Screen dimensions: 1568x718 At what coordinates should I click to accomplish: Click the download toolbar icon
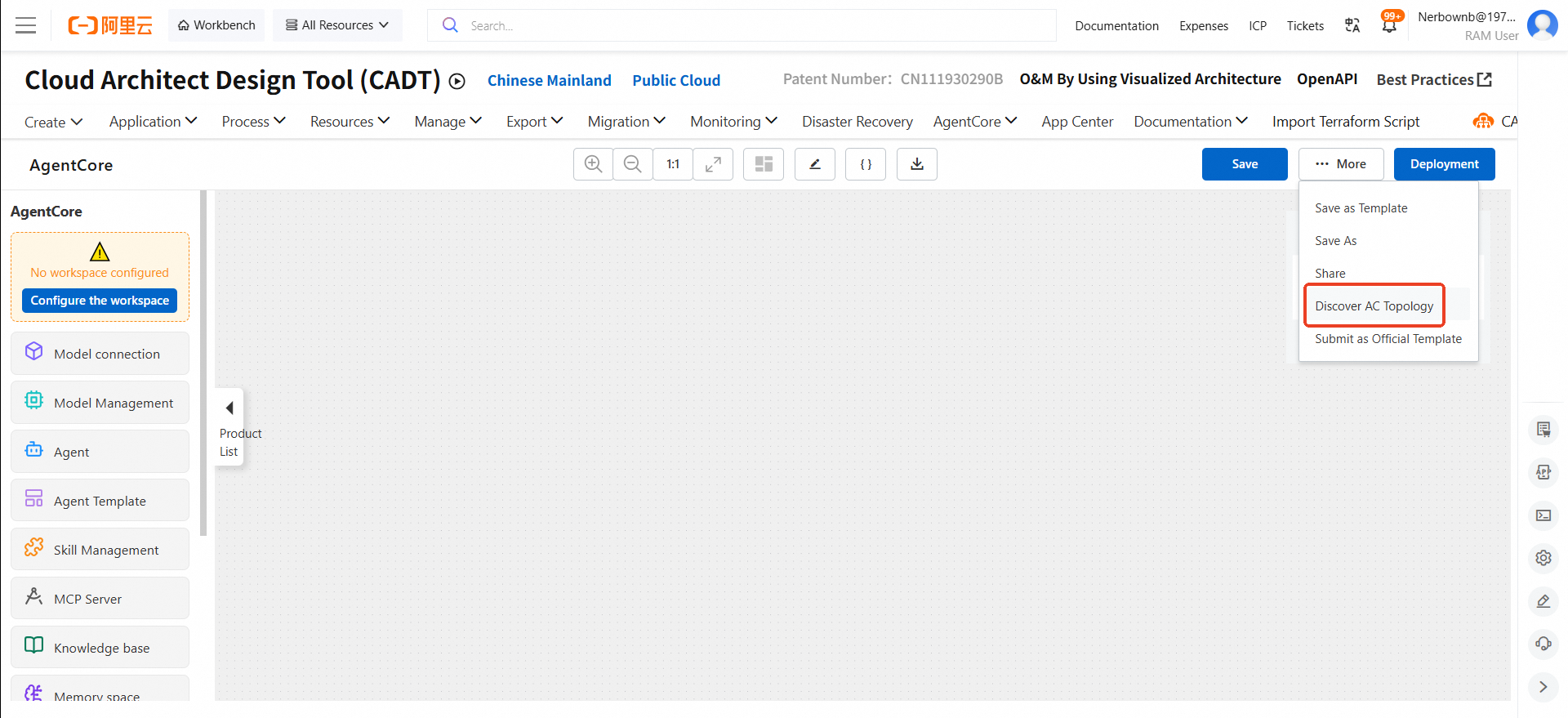[917, 164]
